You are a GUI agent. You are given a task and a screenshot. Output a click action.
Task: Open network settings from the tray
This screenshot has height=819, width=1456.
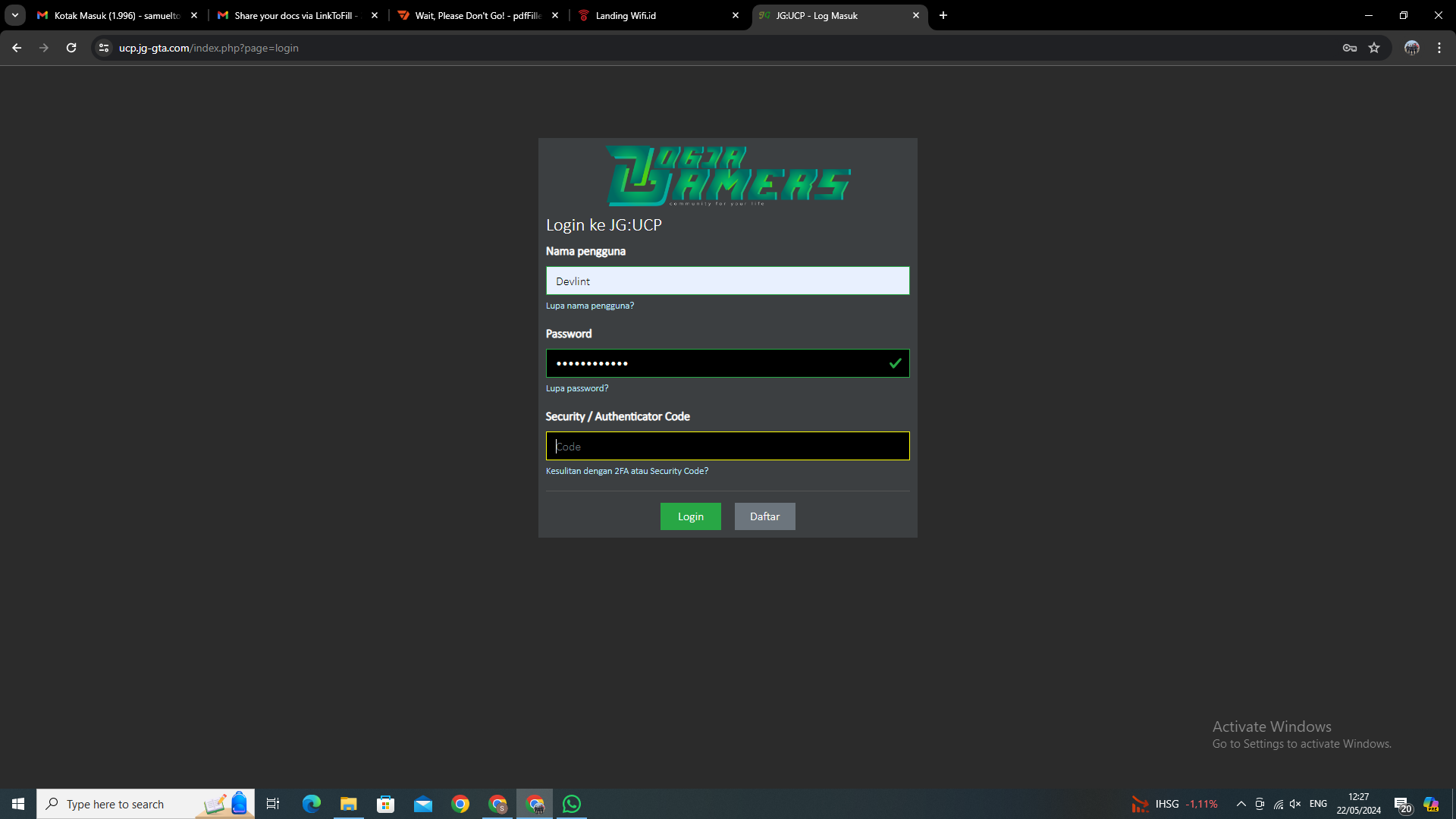pyautogui.click(x=1279, y=804)
